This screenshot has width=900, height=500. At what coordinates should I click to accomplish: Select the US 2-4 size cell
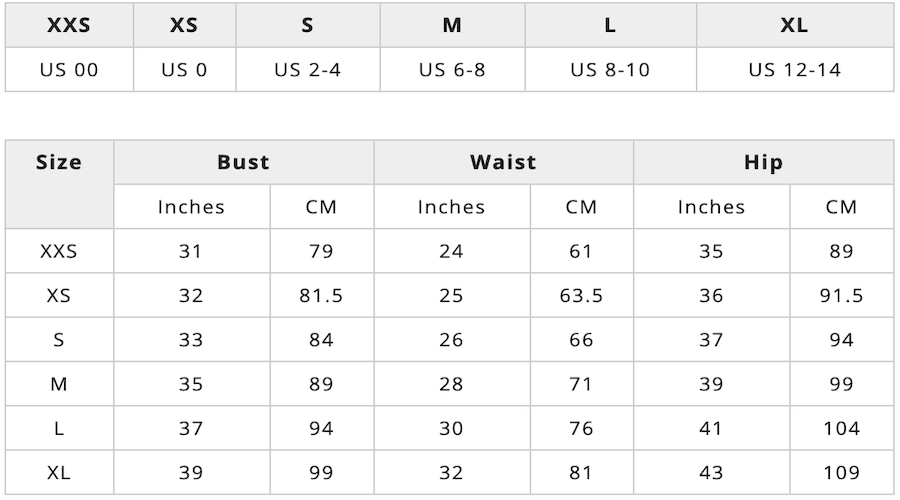click(x=307, y=70)
